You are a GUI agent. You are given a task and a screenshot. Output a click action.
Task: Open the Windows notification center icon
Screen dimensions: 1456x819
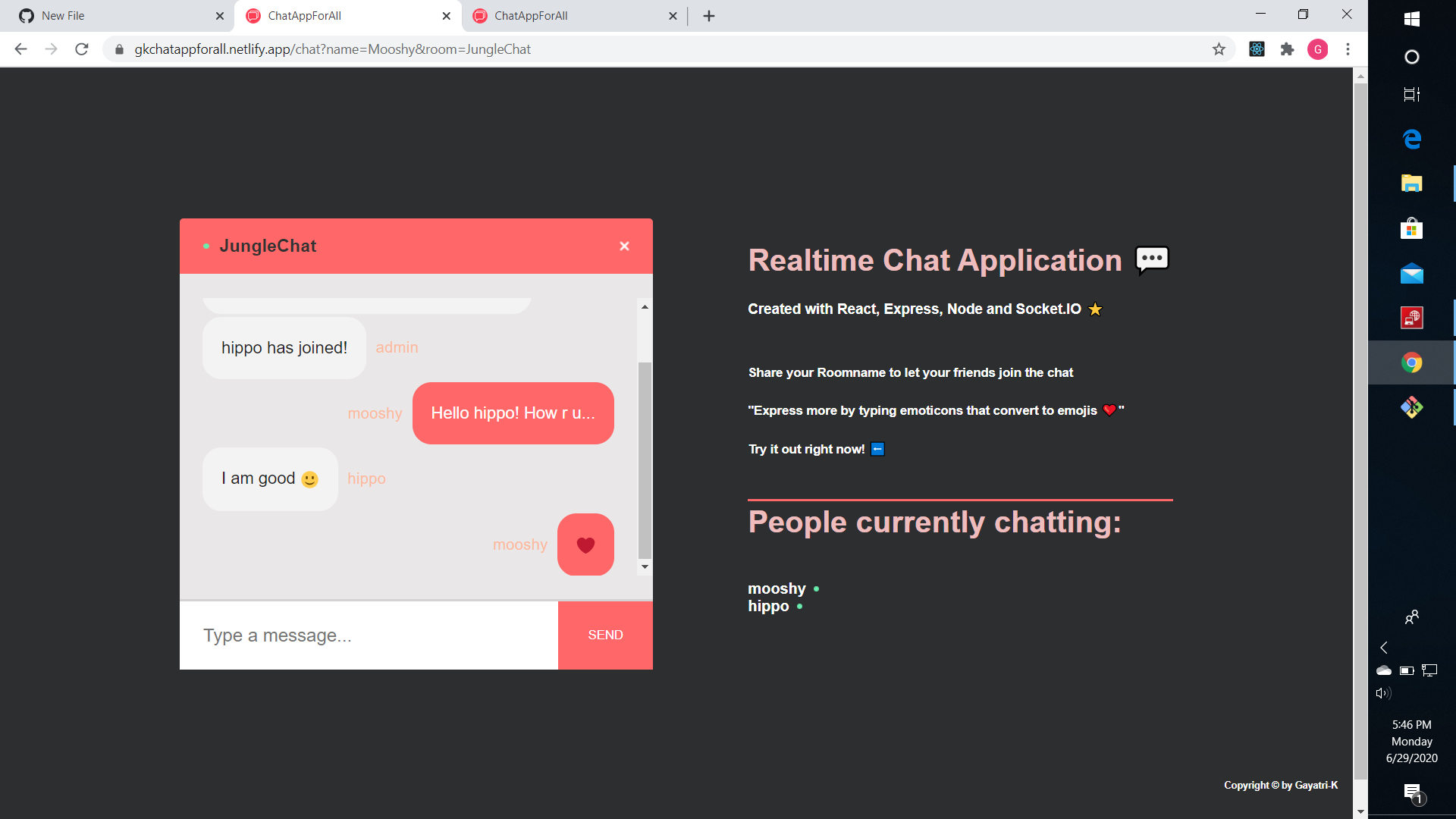pos(1412,792)
